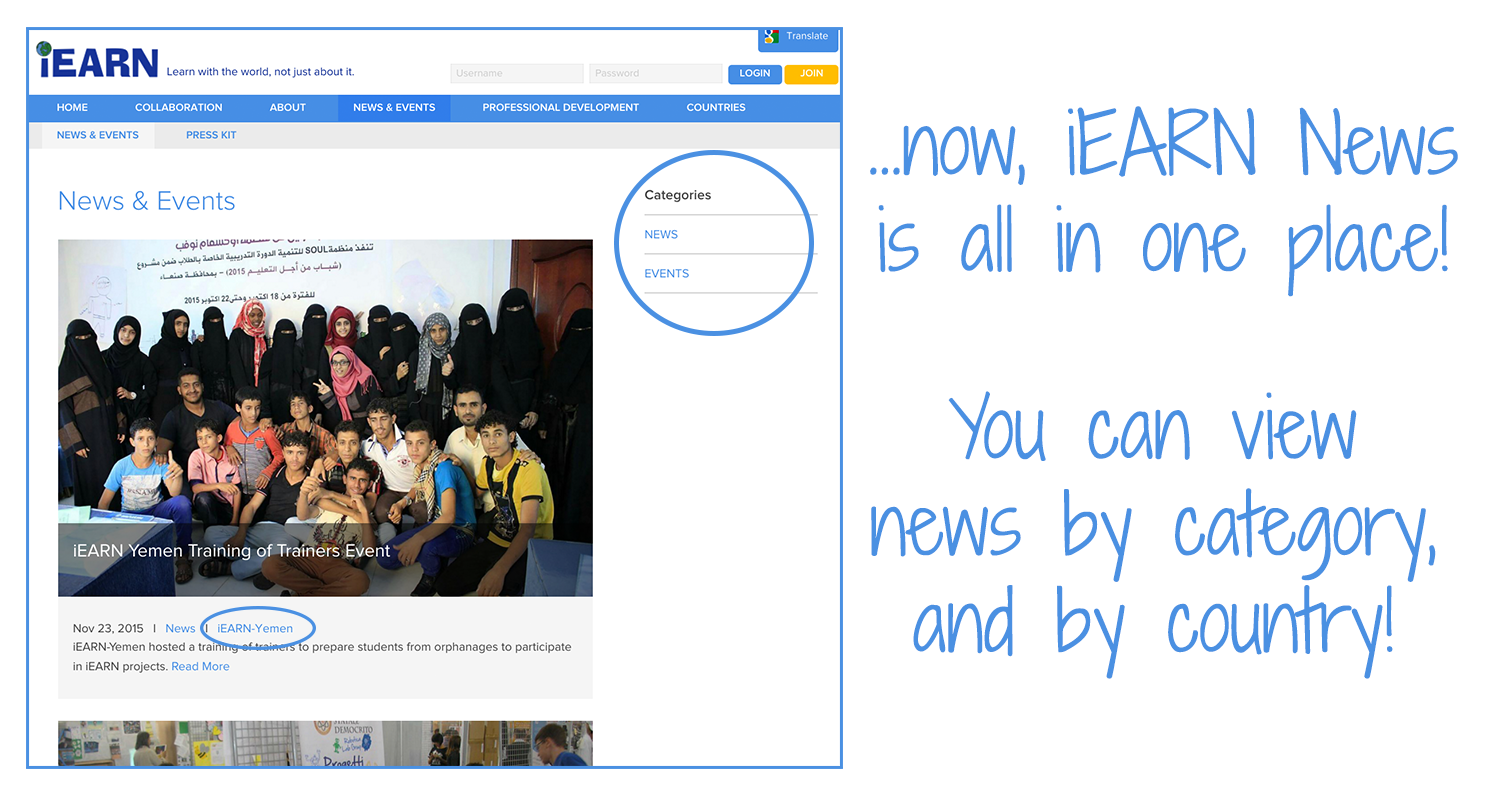Focus the Password field
This screenshot has height=792, width=1493.
coord(655,73)
